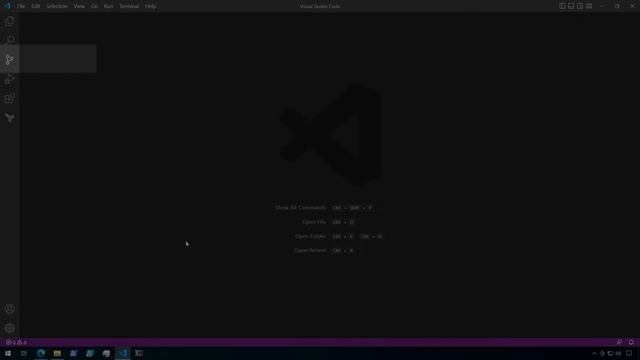Click errors and warnings status bar indicator
The height and width of the screenshot is (360, 640).
16,342
